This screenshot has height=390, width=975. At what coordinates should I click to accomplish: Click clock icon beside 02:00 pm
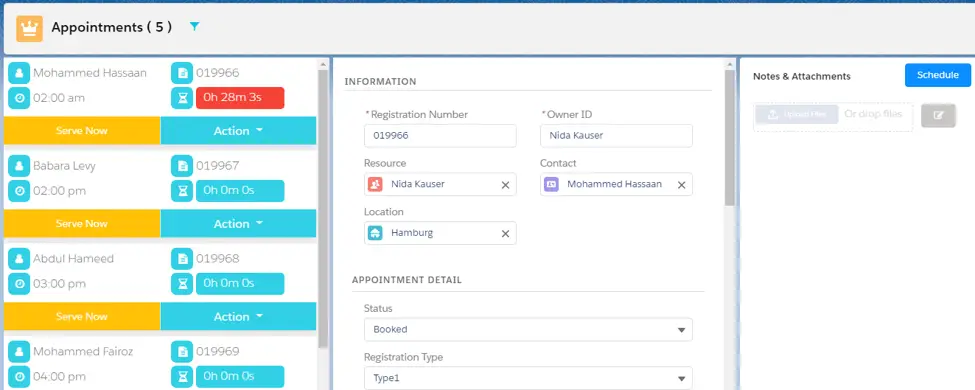click(x=19, y=191)
